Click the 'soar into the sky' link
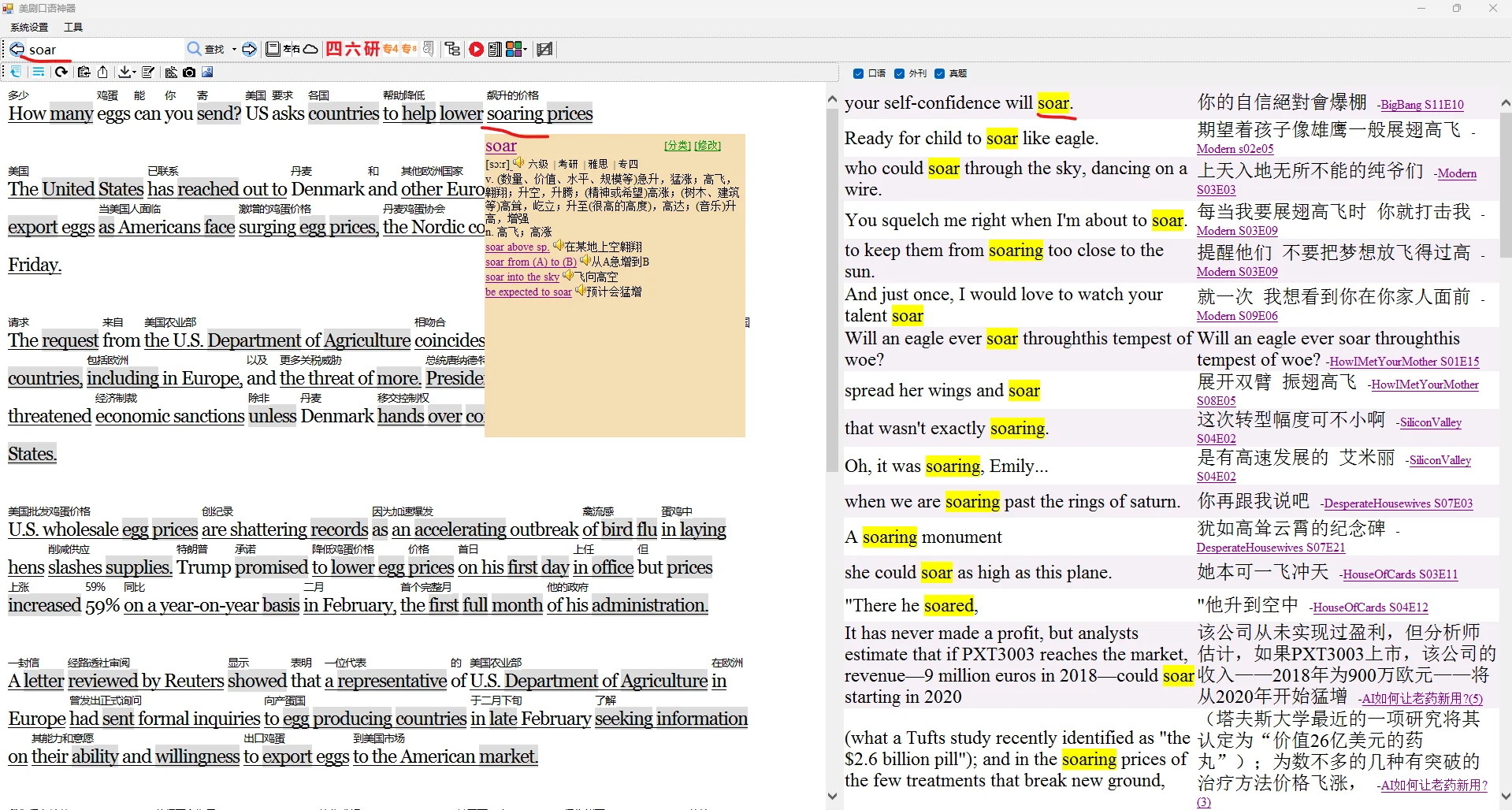 point(522,277)
